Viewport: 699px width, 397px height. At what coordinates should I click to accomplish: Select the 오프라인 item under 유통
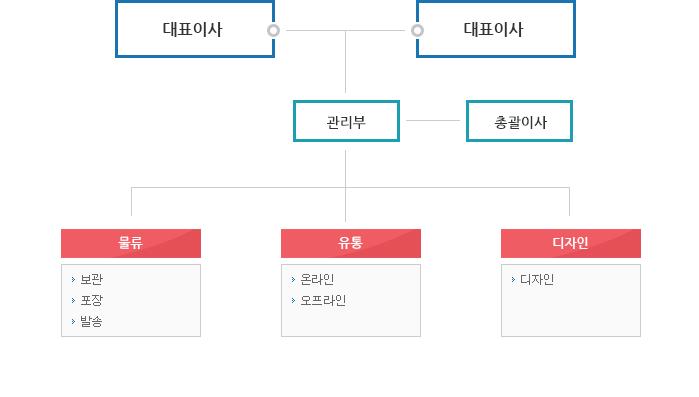tap(323, 300)
